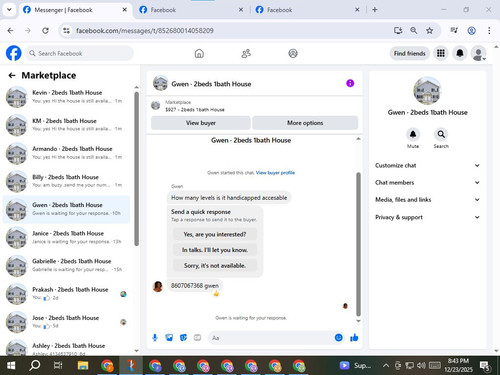The width and height of the screenshot is (500, 375).
Task: Open Gabrielle - 2beds 1bath House chat
Action: tap(66, 265)
